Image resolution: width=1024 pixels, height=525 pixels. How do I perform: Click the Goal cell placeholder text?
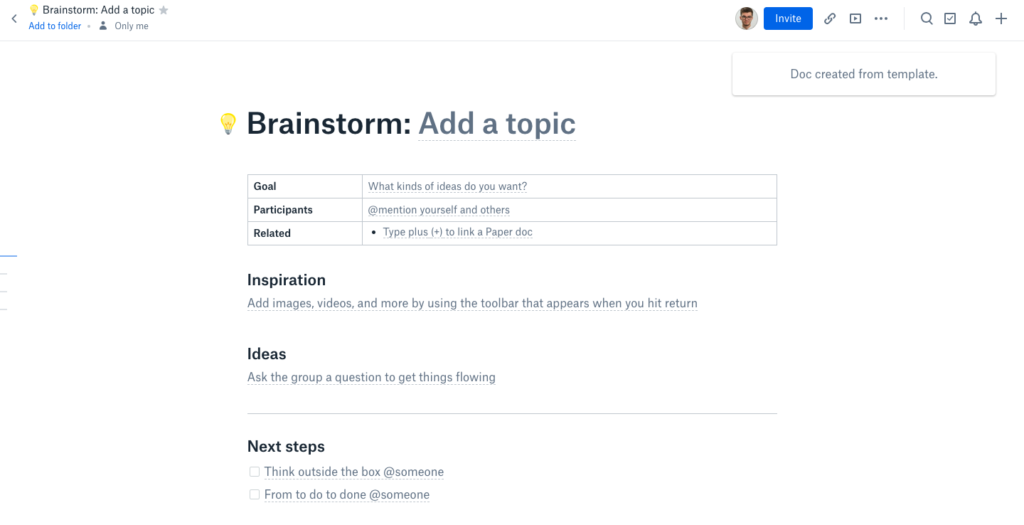click(447, 186)
